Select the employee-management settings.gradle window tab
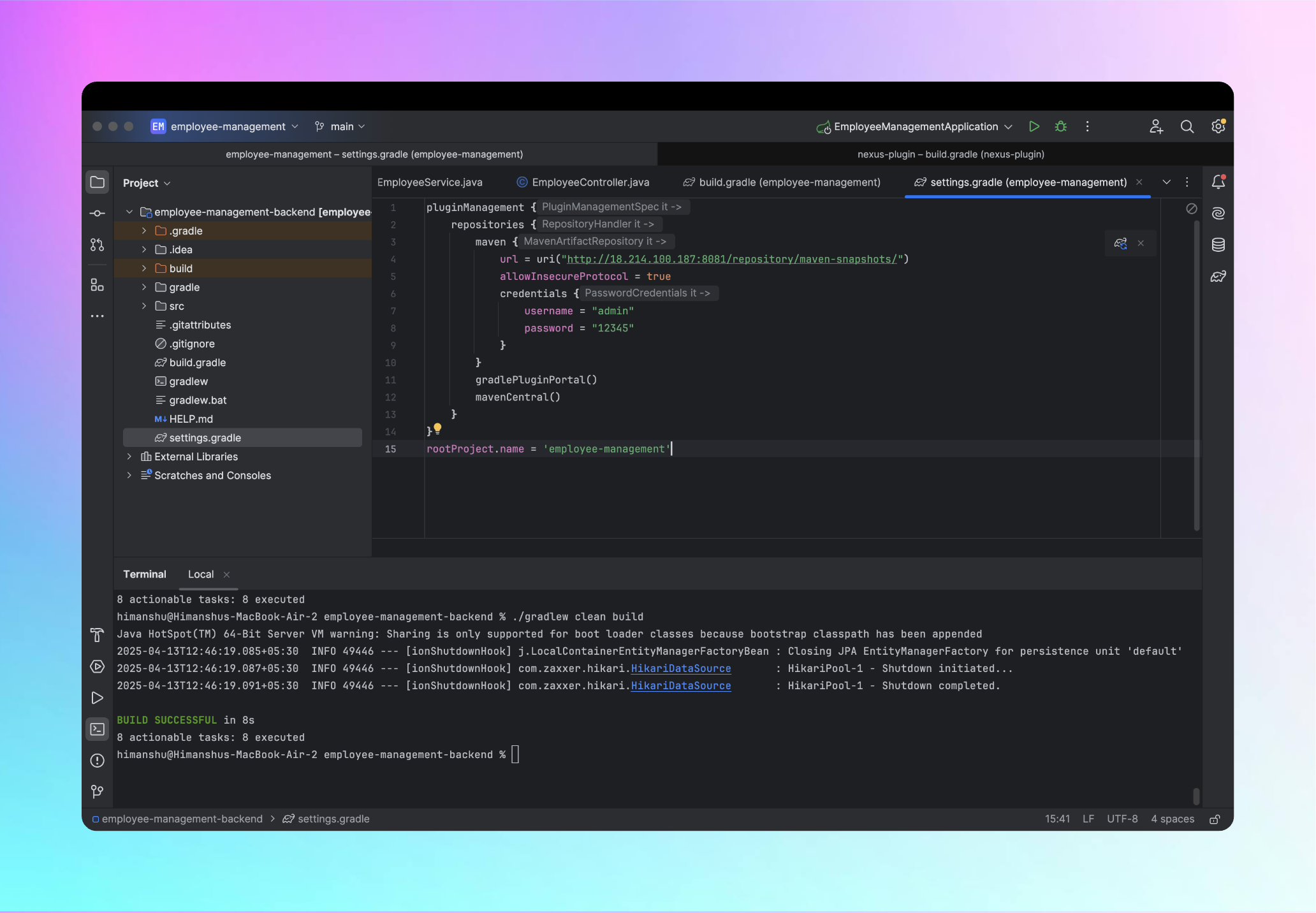This screenshot has width=1316, height=913. point(374,154)
